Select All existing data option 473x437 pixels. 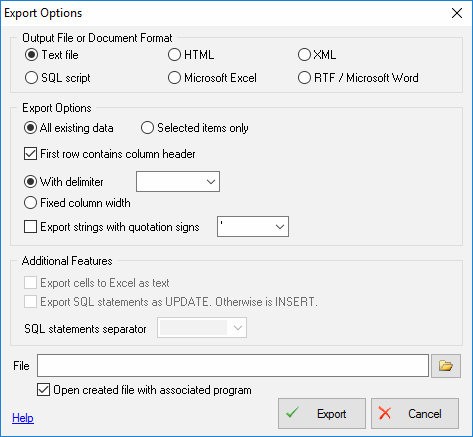[x=68, y=128]
